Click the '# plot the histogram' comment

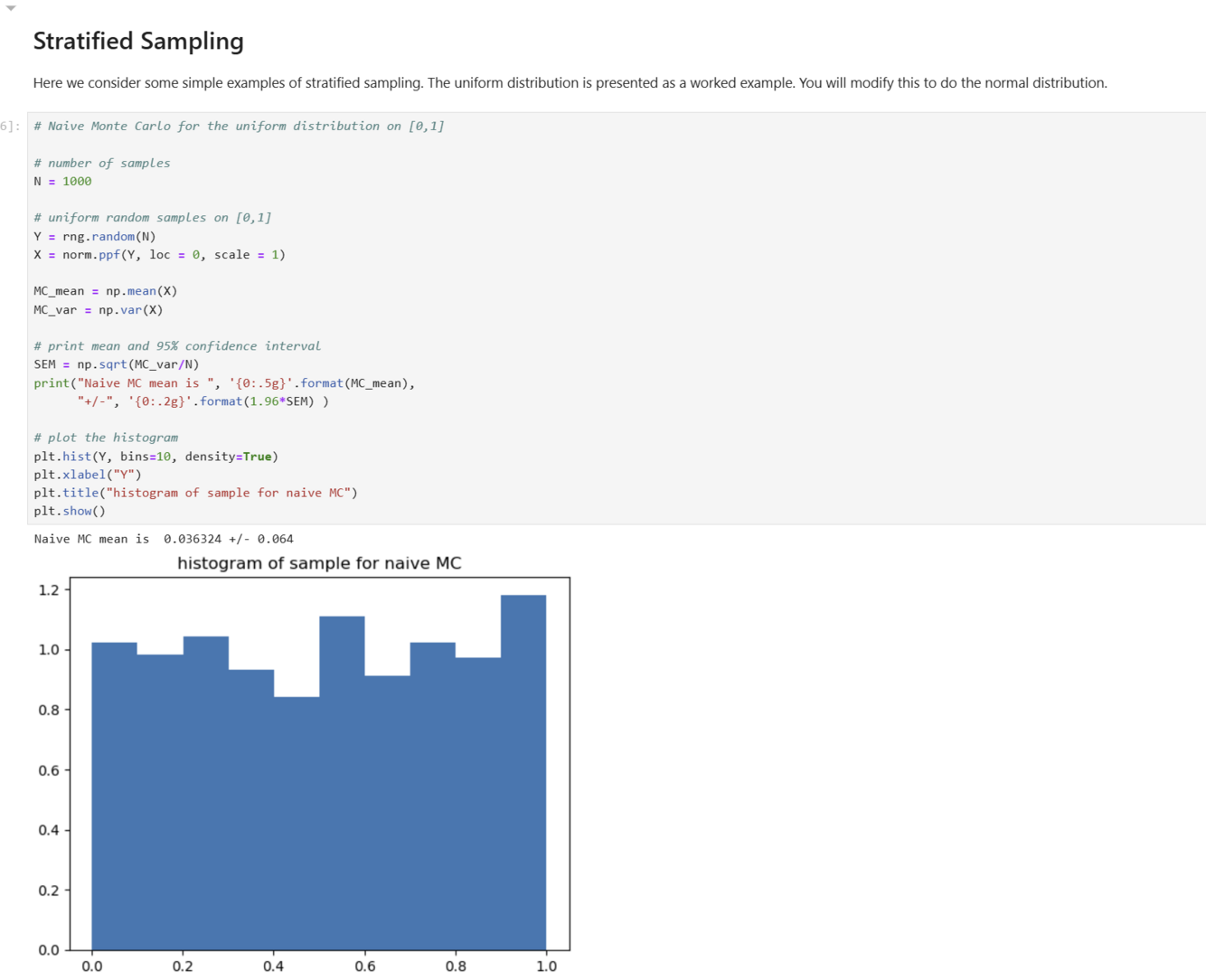tap(106, 438)
